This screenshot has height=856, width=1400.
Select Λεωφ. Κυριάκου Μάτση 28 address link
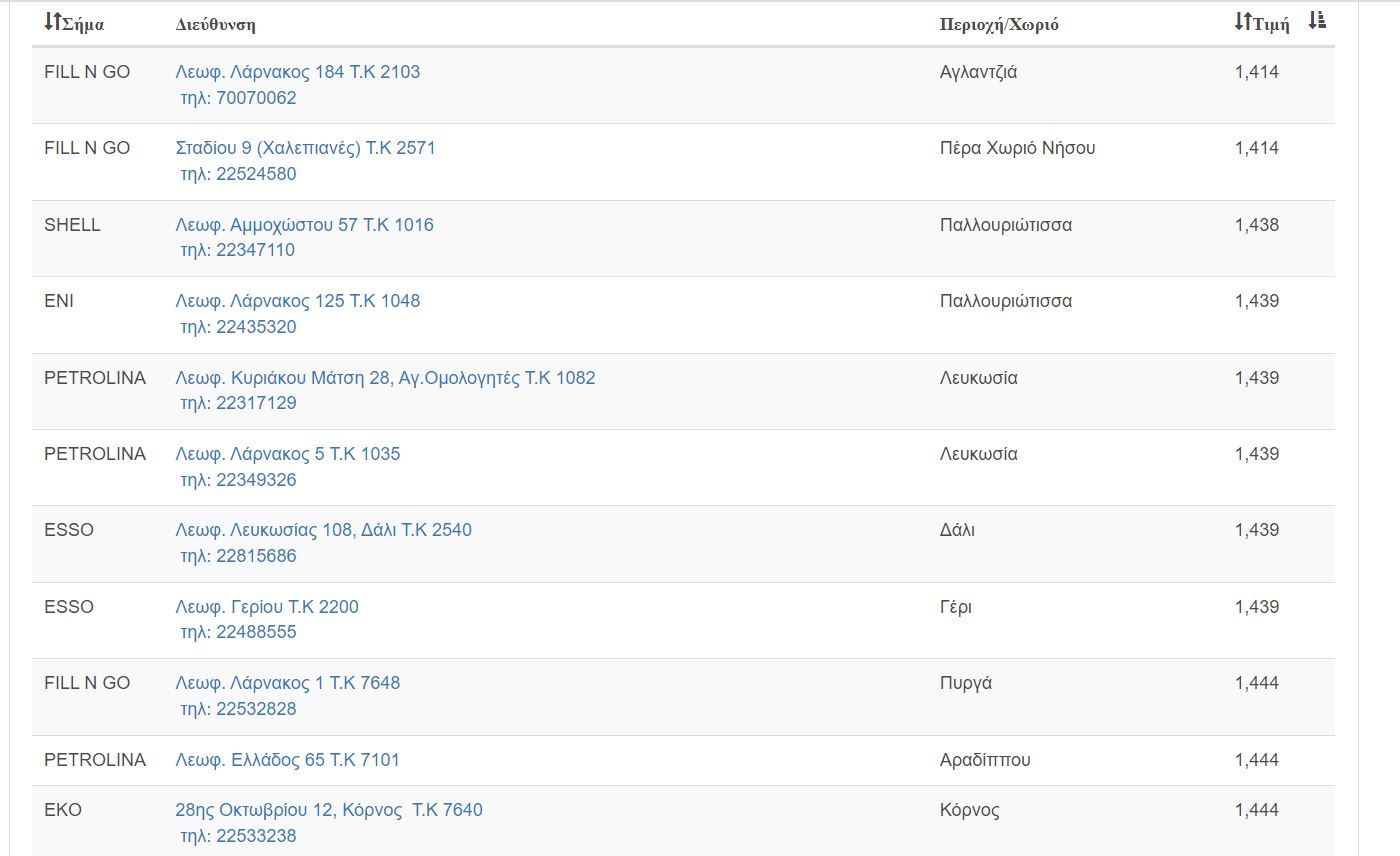click(x=385, y=378)
